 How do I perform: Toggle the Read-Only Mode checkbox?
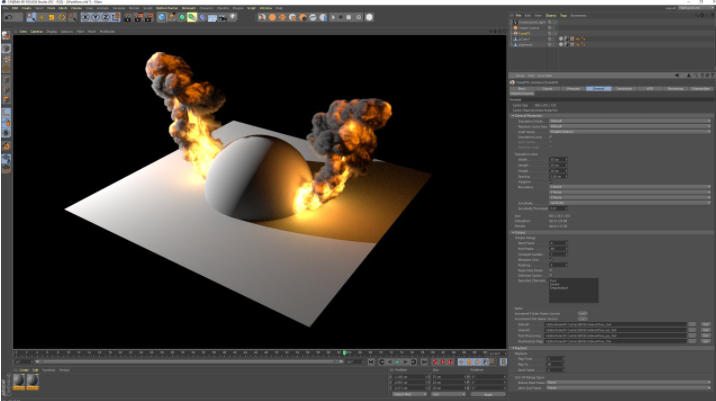[x=550, y=270]
